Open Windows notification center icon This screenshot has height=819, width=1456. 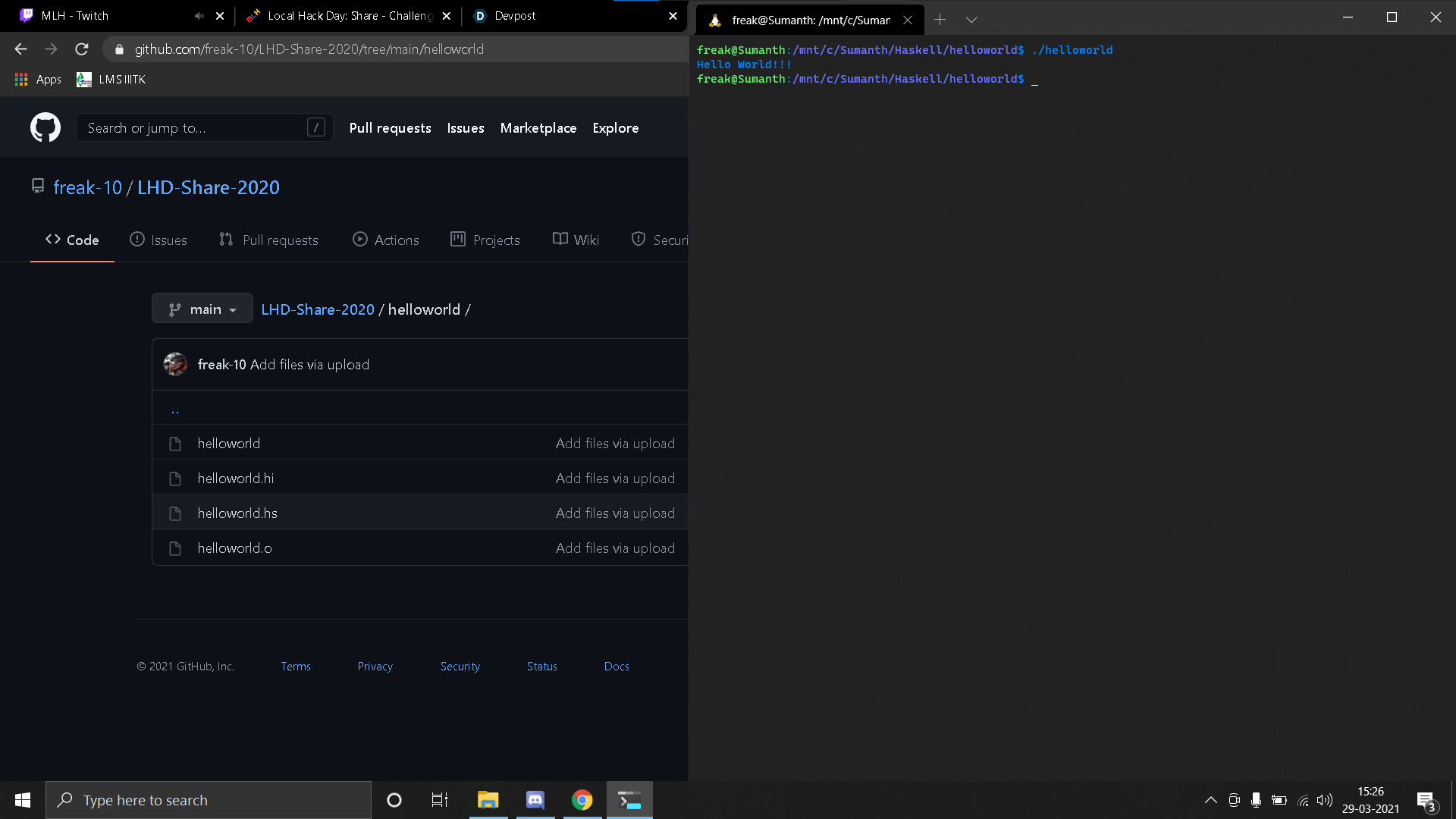1426,800
